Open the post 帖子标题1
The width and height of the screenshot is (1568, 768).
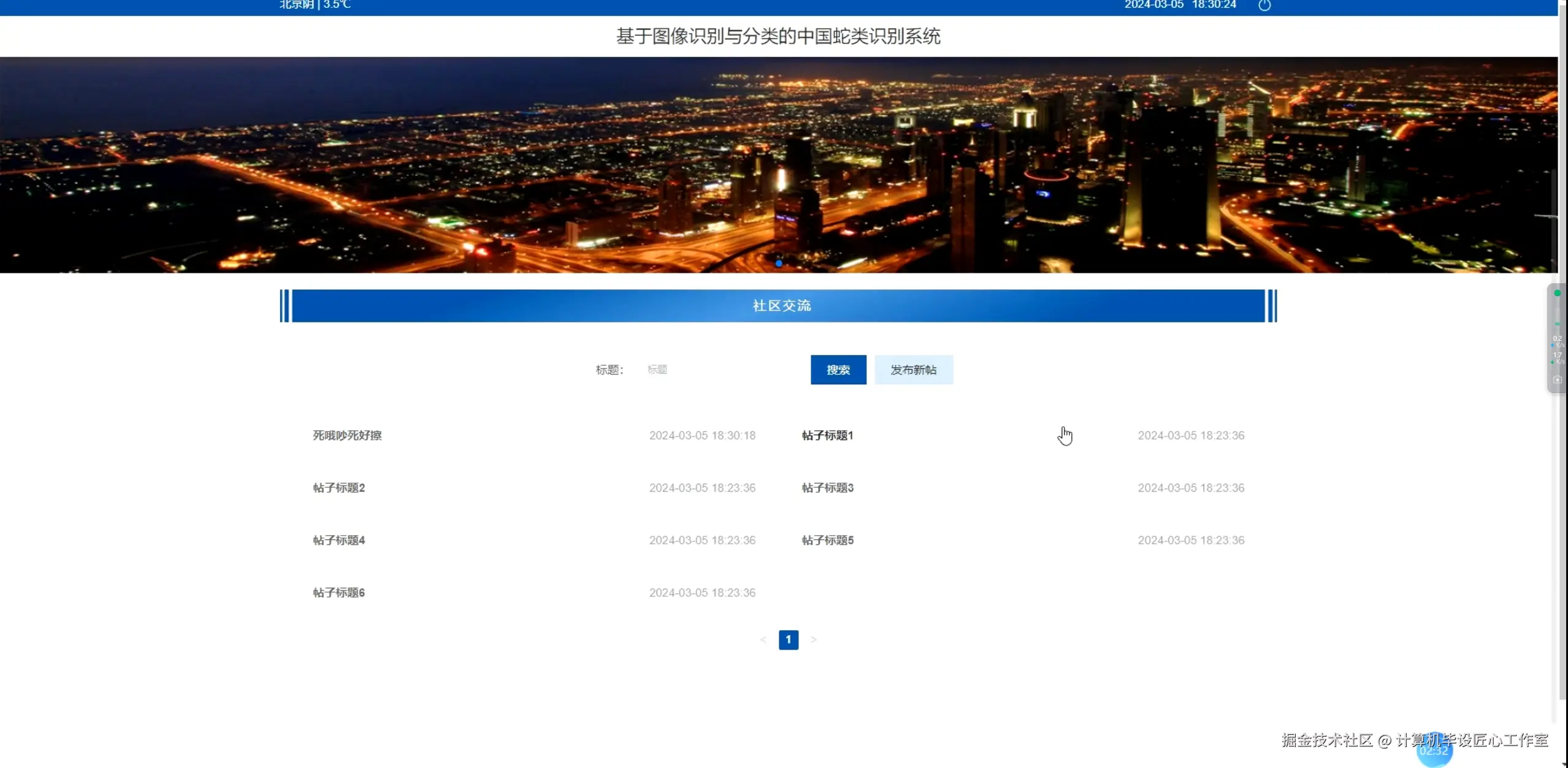pos(827,435)
